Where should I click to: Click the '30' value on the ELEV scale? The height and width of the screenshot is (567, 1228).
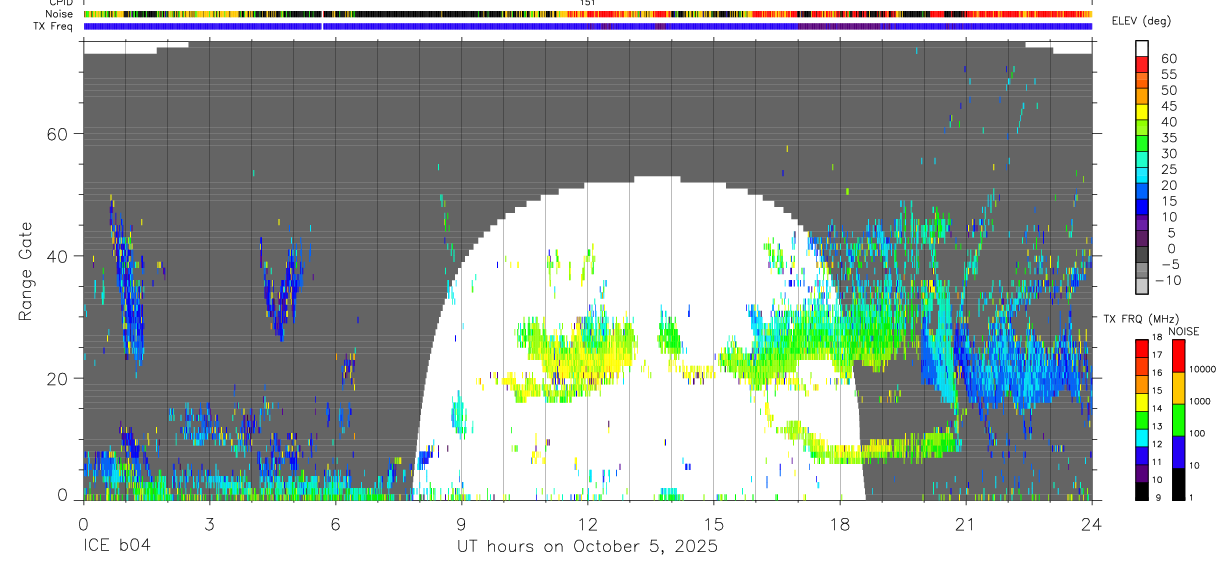(1168, 154)
